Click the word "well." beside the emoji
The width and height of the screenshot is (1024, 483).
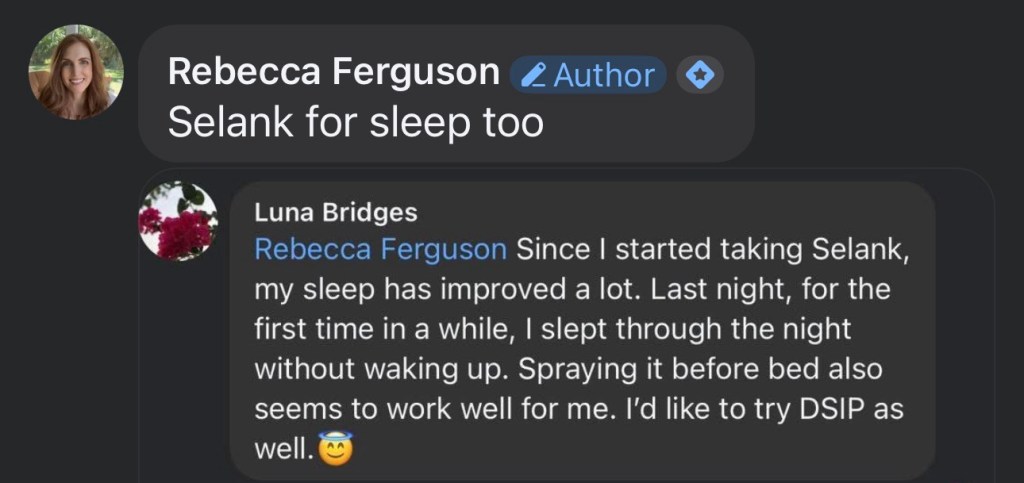(x=286, y=450)
